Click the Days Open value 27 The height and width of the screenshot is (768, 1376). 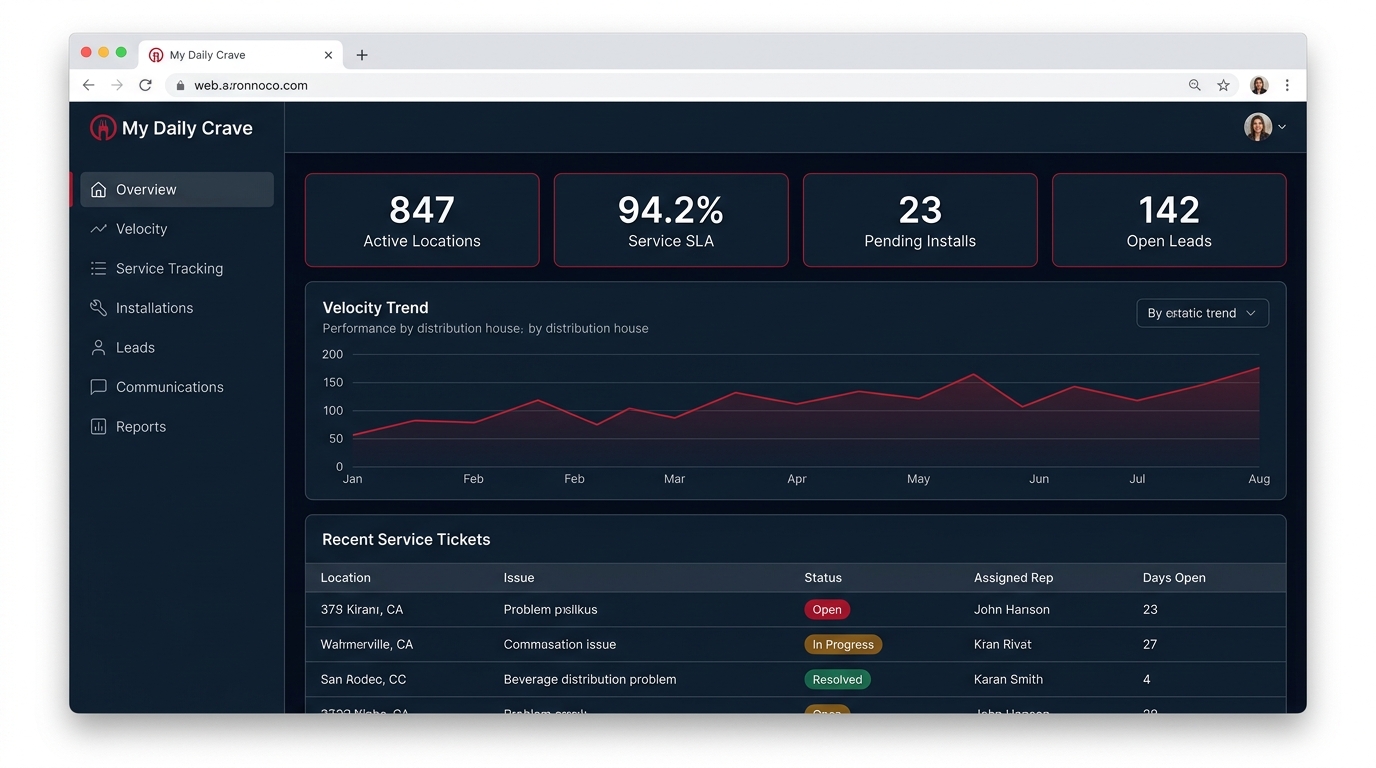(1150, 645)
